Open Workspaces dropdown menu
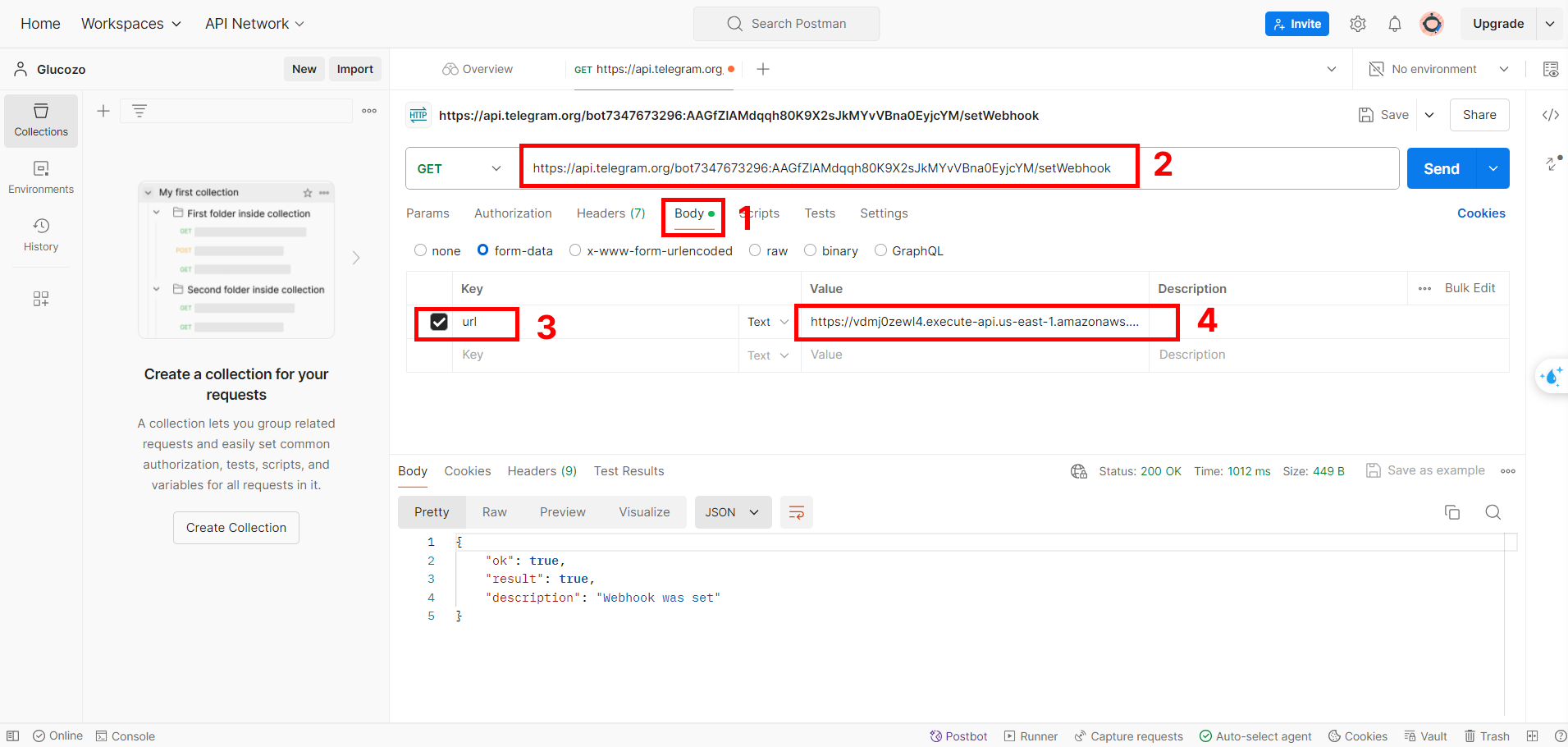 coord(131,24)
